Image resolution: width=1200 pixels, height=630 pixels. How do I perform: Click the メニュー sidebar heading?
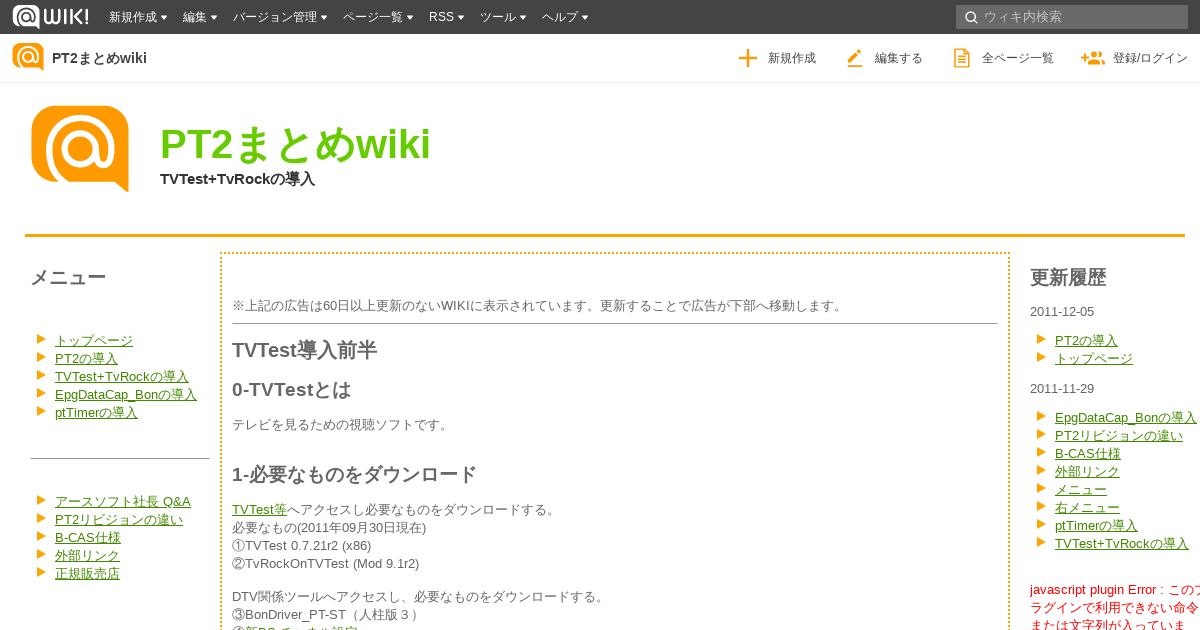point(68,277)
